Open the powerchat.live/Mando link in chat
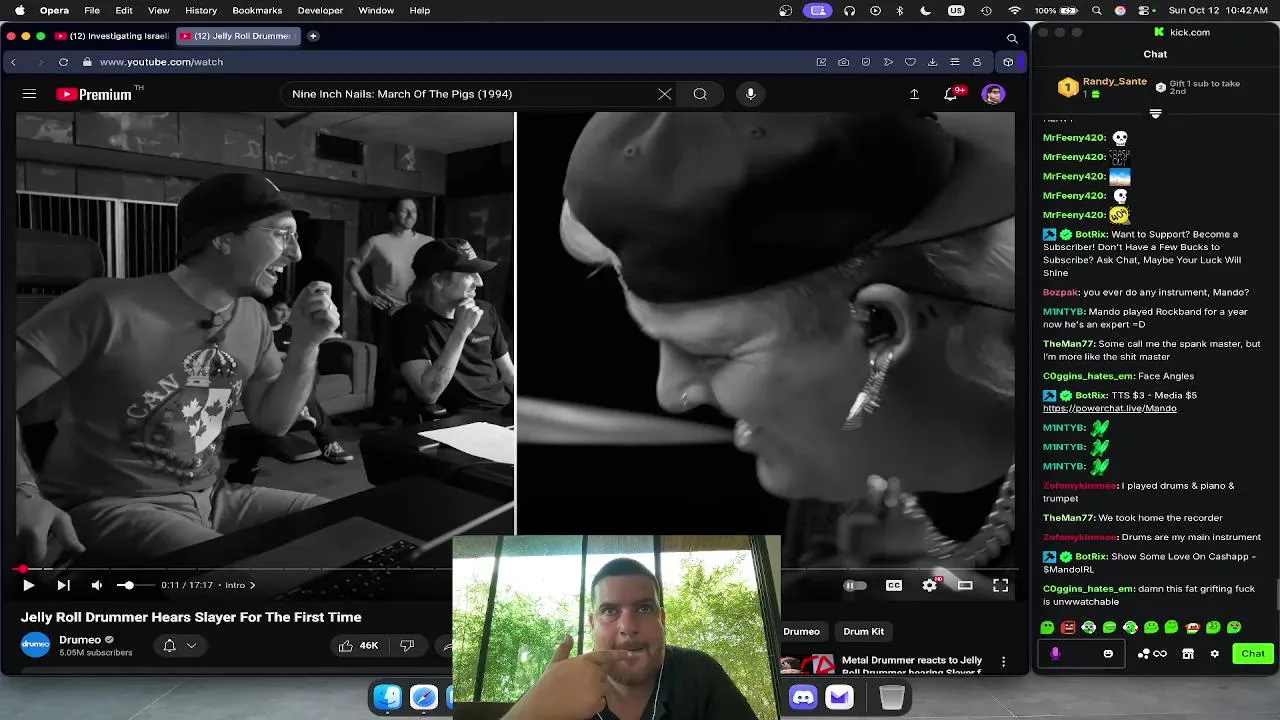 click(1109, 408)
